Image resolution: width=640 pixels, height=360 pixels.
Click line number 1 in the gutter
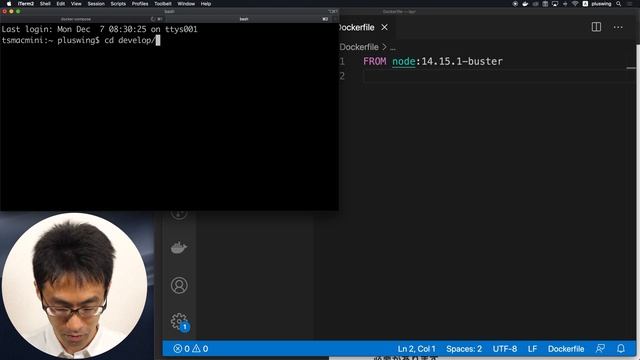(342, 61)
